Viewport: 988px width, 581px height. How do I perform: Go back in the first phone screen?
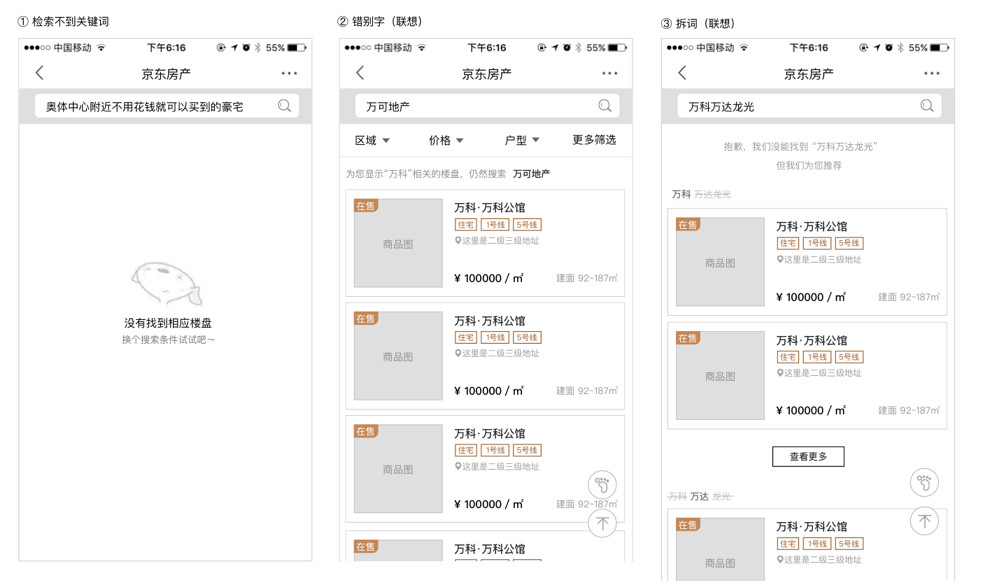[x=40, y=73]
